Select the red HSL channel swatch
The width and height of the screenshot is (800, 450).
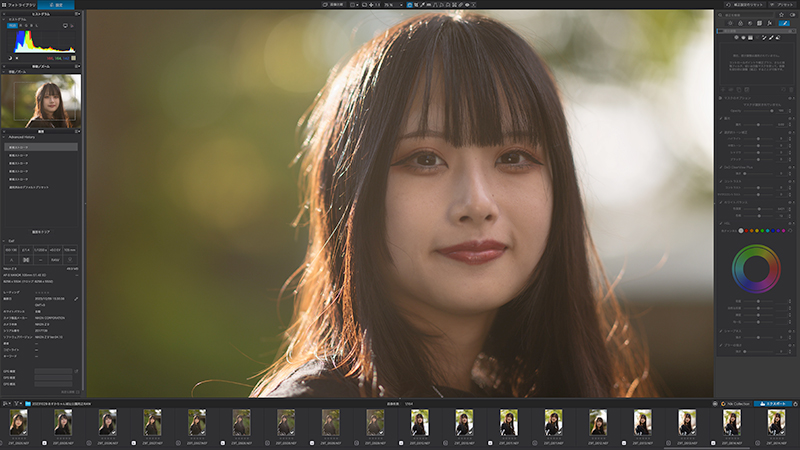pyautogui.click(x=746, y=230)
